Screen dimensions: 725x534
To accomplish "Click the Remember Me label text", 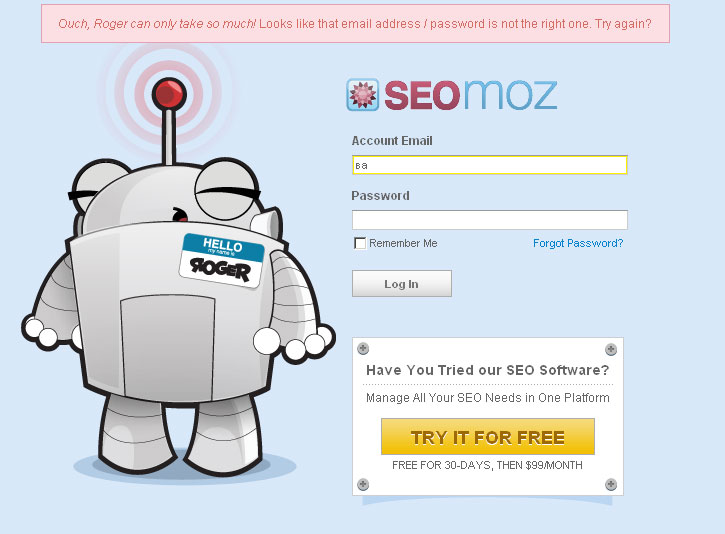I will coord(403,243).
